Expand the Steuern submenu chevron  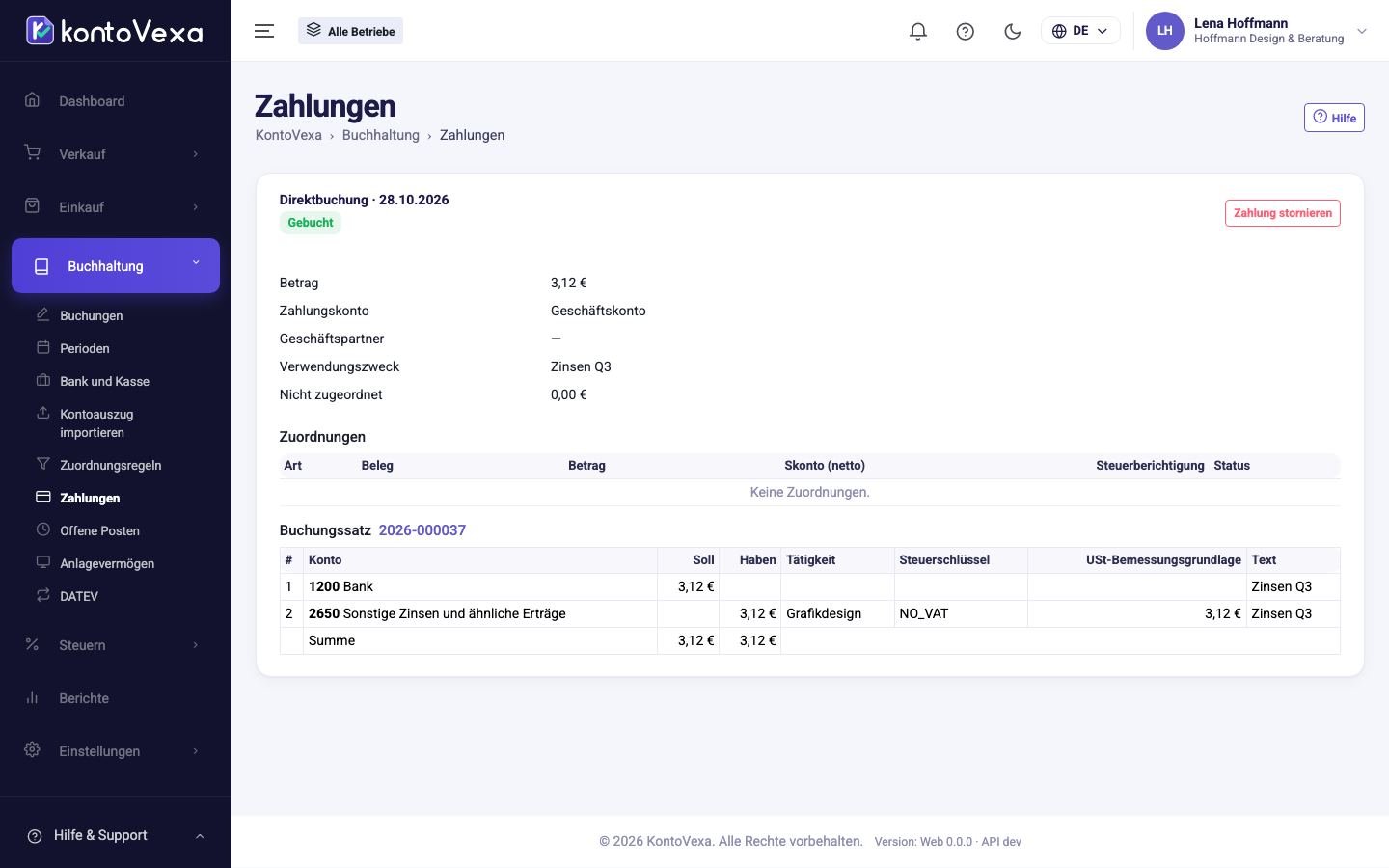tap(196, 645)
